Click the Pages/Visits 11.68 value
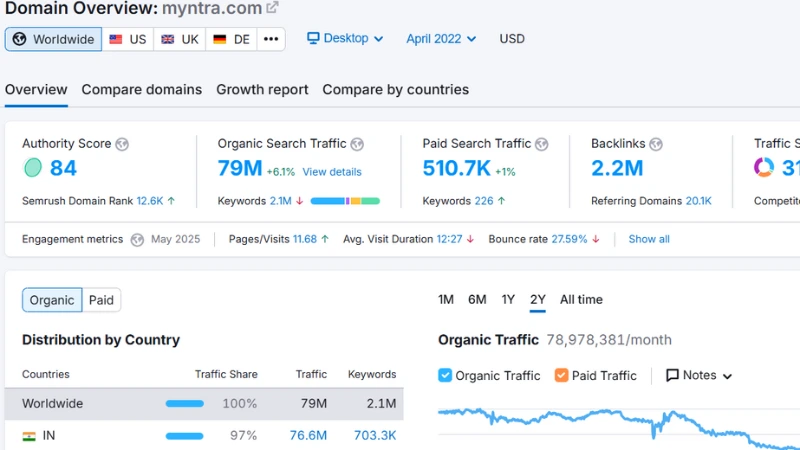The width and height of the screenshot is (800, 450). [x=305, y=239]
